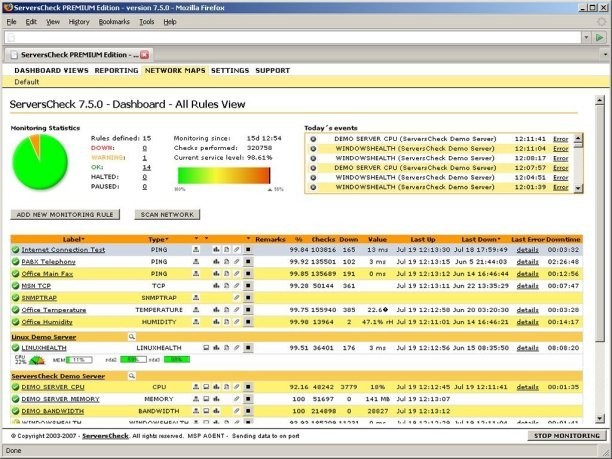The height and width of the screenshot is (459, 612).
Task: Open the Error link for the 12:08:17 WINDOWSHEALTH event
Action: [560, 158]
